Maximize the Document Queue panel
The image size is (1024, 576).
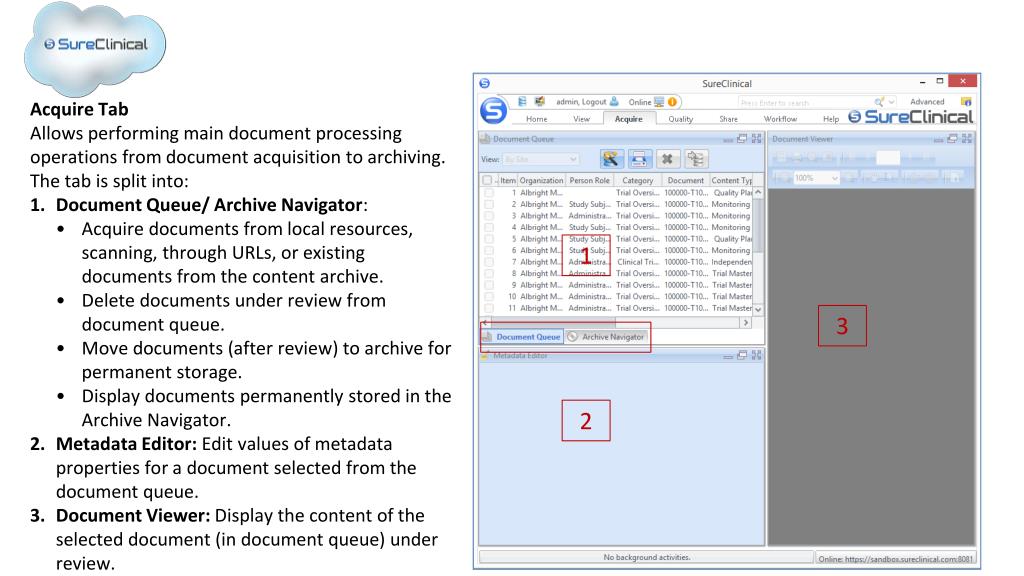[x=756, y=138]
